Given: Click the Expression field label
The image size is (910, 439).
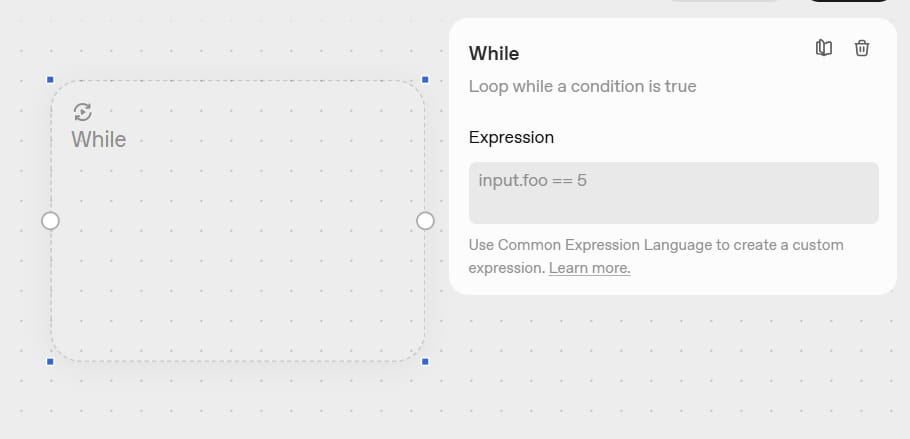Looking at the screenshot, I should (511, 137).
